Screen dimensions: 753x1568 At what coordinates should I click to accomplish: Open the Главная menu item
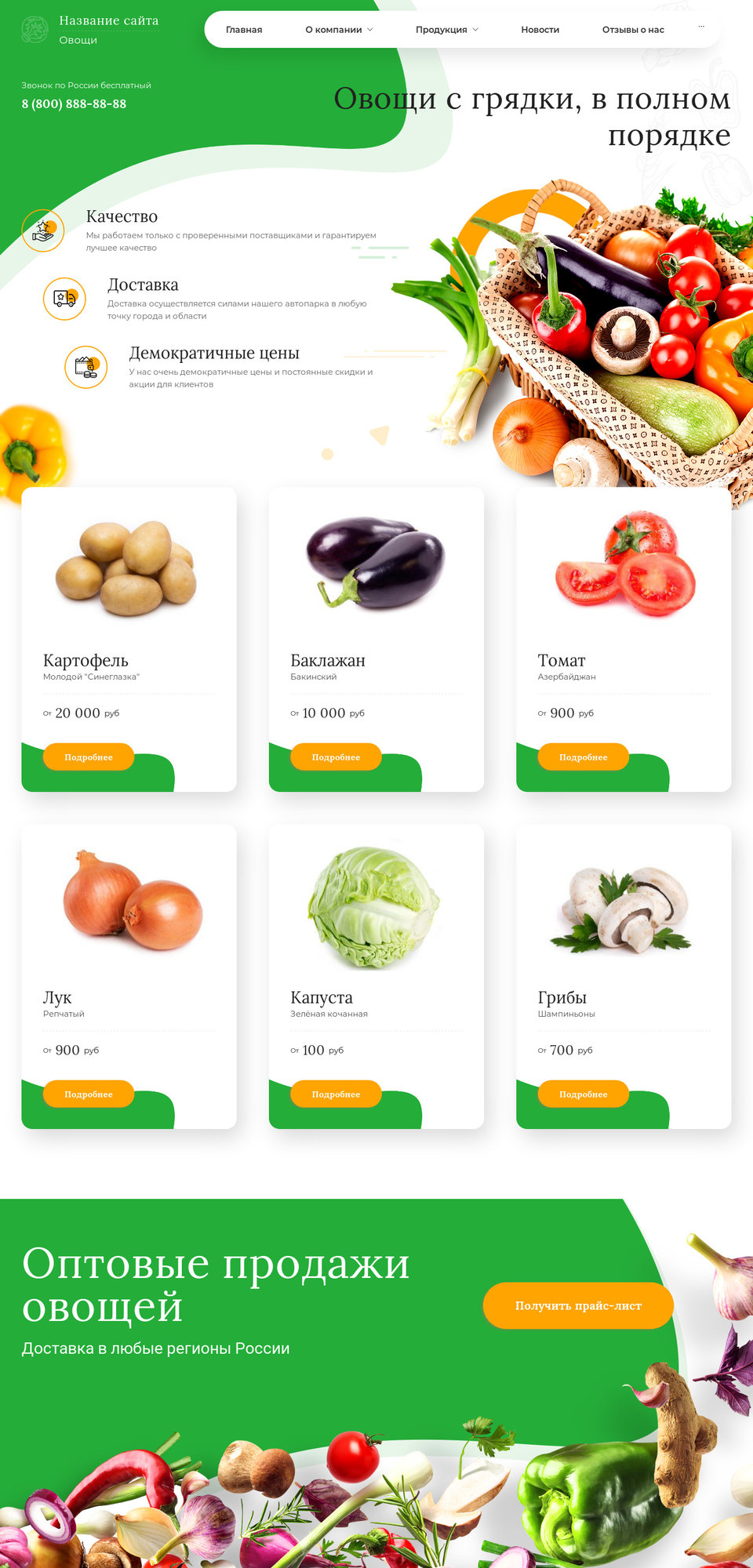[x=244, y=30]
